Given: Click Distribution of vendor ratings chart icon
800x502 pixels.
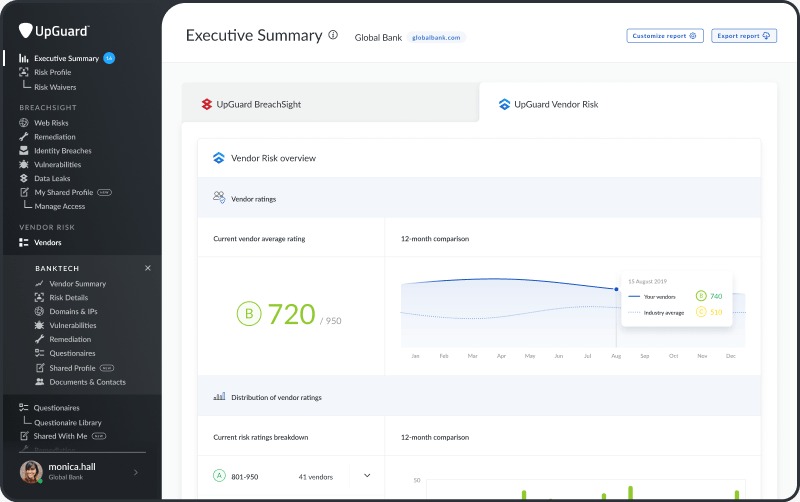Looking at the screenshot, I should 219,396.
